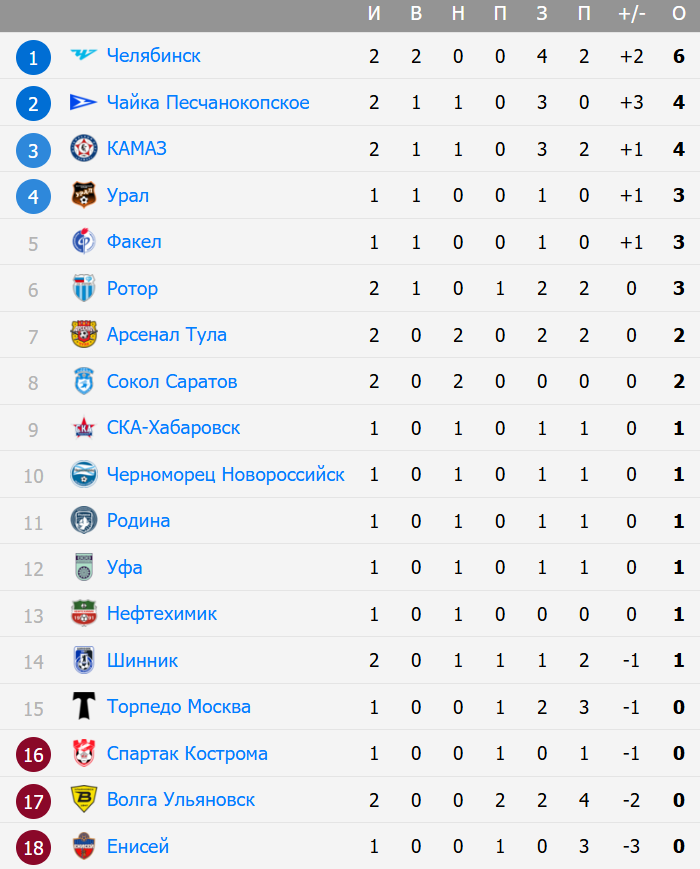Screen dimensions: 700x869
Task: Open the Спартак Кострома team link
Action: 187,753
